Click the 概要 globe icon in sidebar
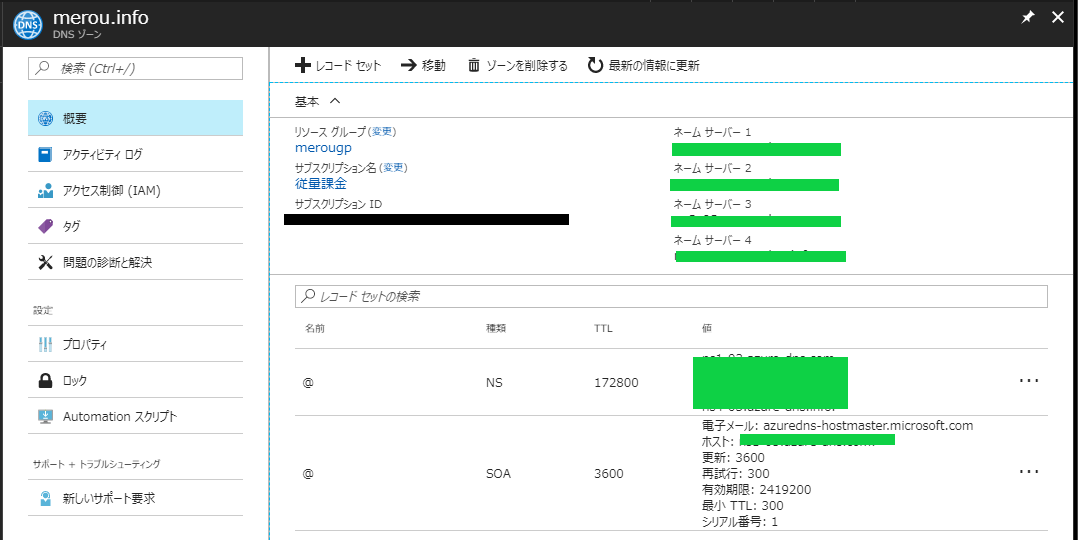This screenshot has height=540, width=1078. [45, 118]
